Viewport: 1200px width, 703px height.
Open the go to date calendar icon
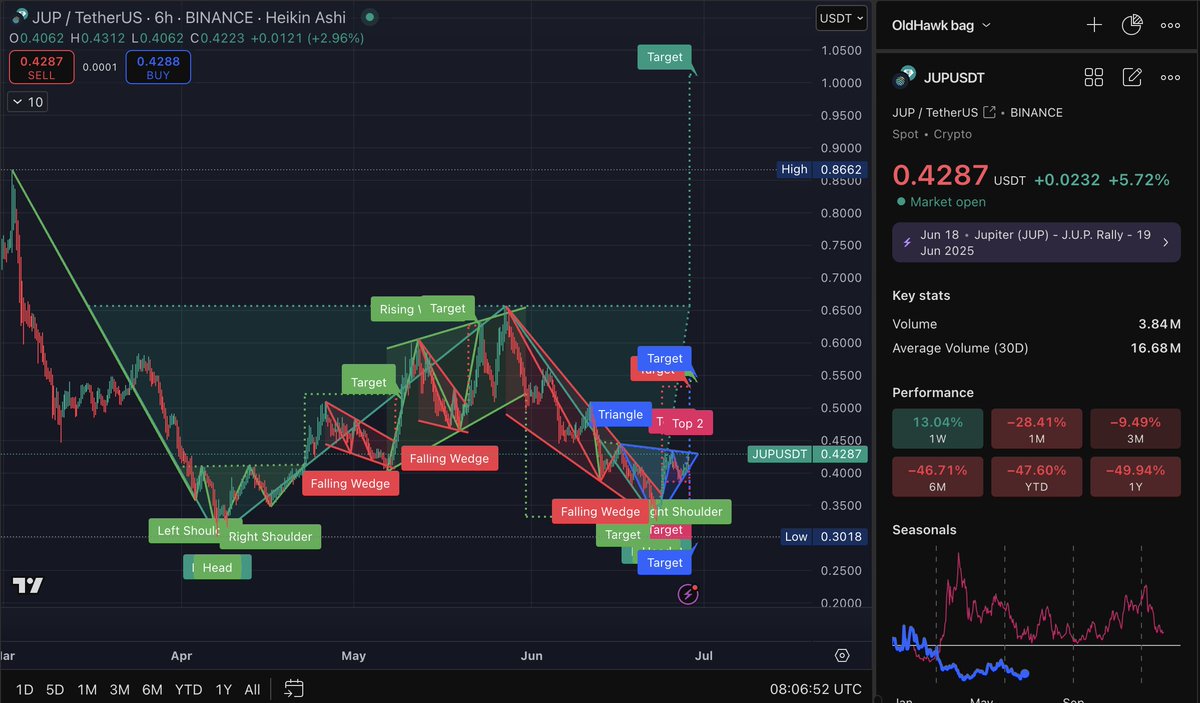click(294, 688)
